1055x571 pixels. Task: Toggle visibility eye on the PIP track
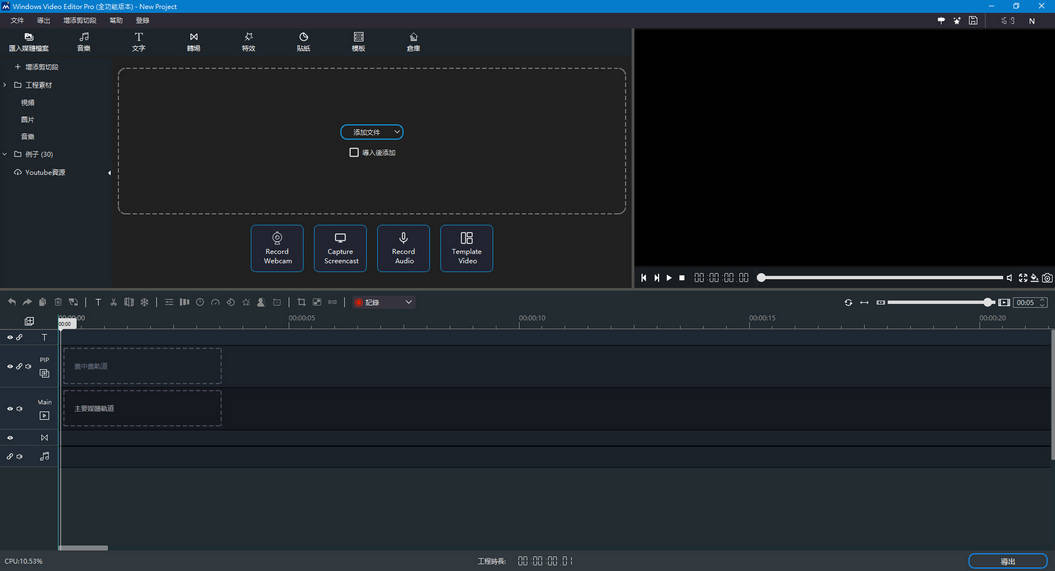[10, 367]
